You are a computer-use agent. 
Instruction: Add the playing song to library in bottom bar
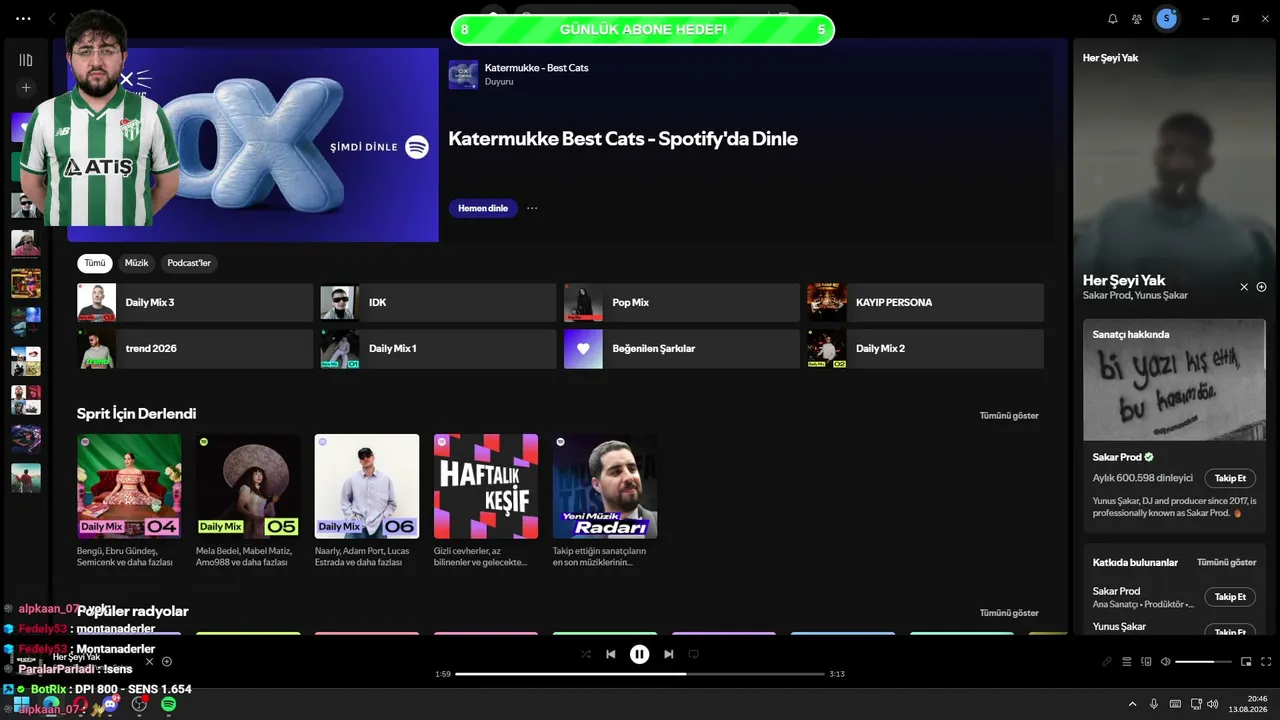(167, 661)
